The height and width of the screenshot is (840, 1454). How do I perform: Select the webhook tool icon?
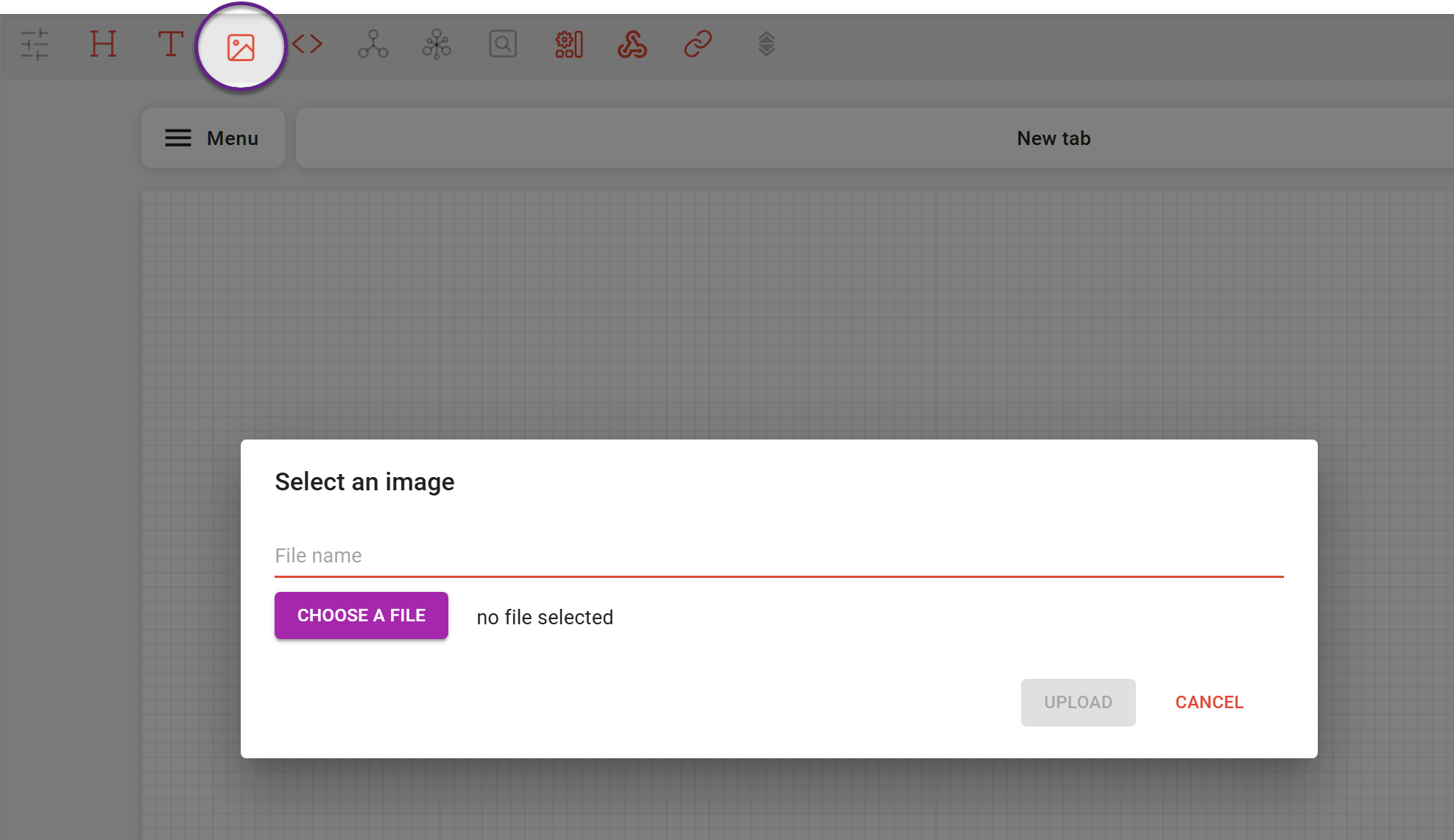(x=632, y=44)
